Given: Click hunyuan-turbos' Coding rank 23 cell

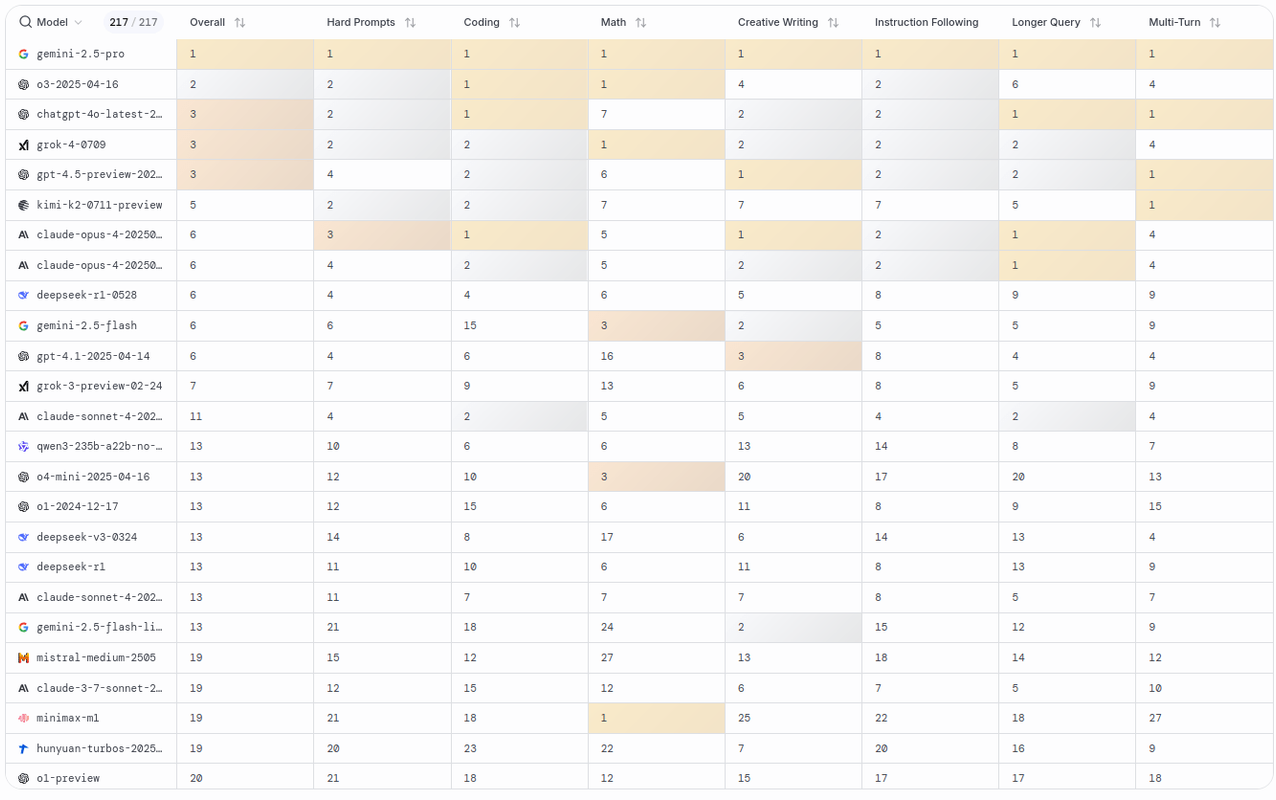Looking at the screenshot, I should (x=519, y=748).
